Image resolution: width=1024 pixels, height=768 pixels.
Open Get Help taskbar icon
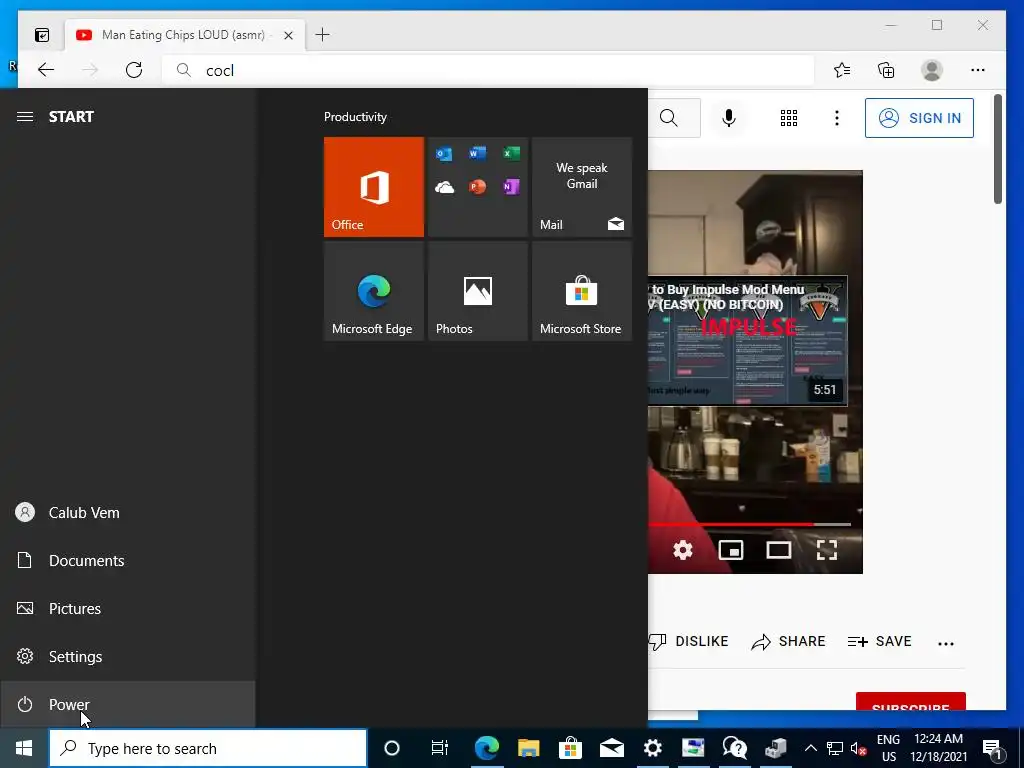point(735,748)
